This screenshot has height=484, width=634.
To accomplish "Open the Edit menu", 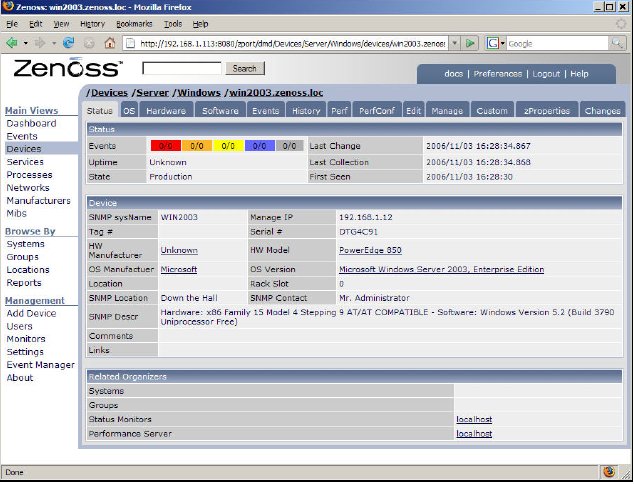I will coord(36,24).
